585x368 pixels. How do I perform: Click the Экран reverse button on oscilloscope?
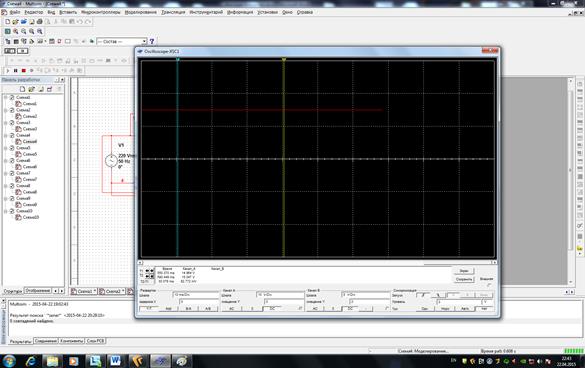[464, 271]
